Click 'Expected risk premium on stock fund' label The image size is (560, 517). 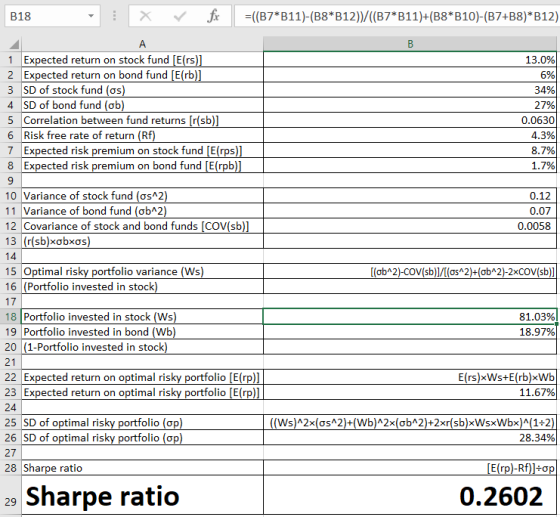pos(142,150)
